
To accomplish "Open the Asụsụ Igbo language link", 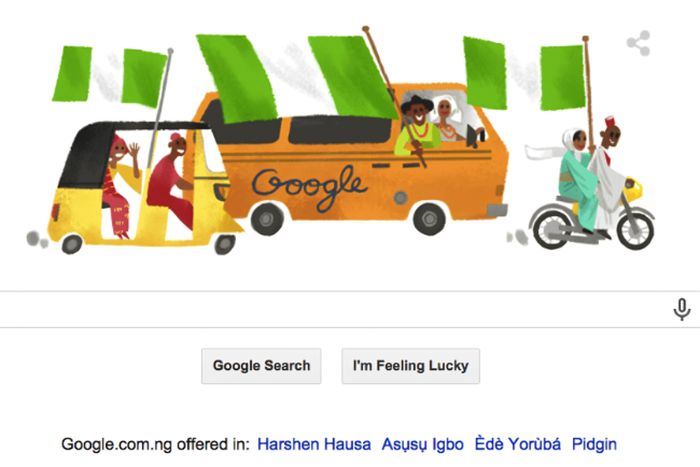I will (422, 444).
